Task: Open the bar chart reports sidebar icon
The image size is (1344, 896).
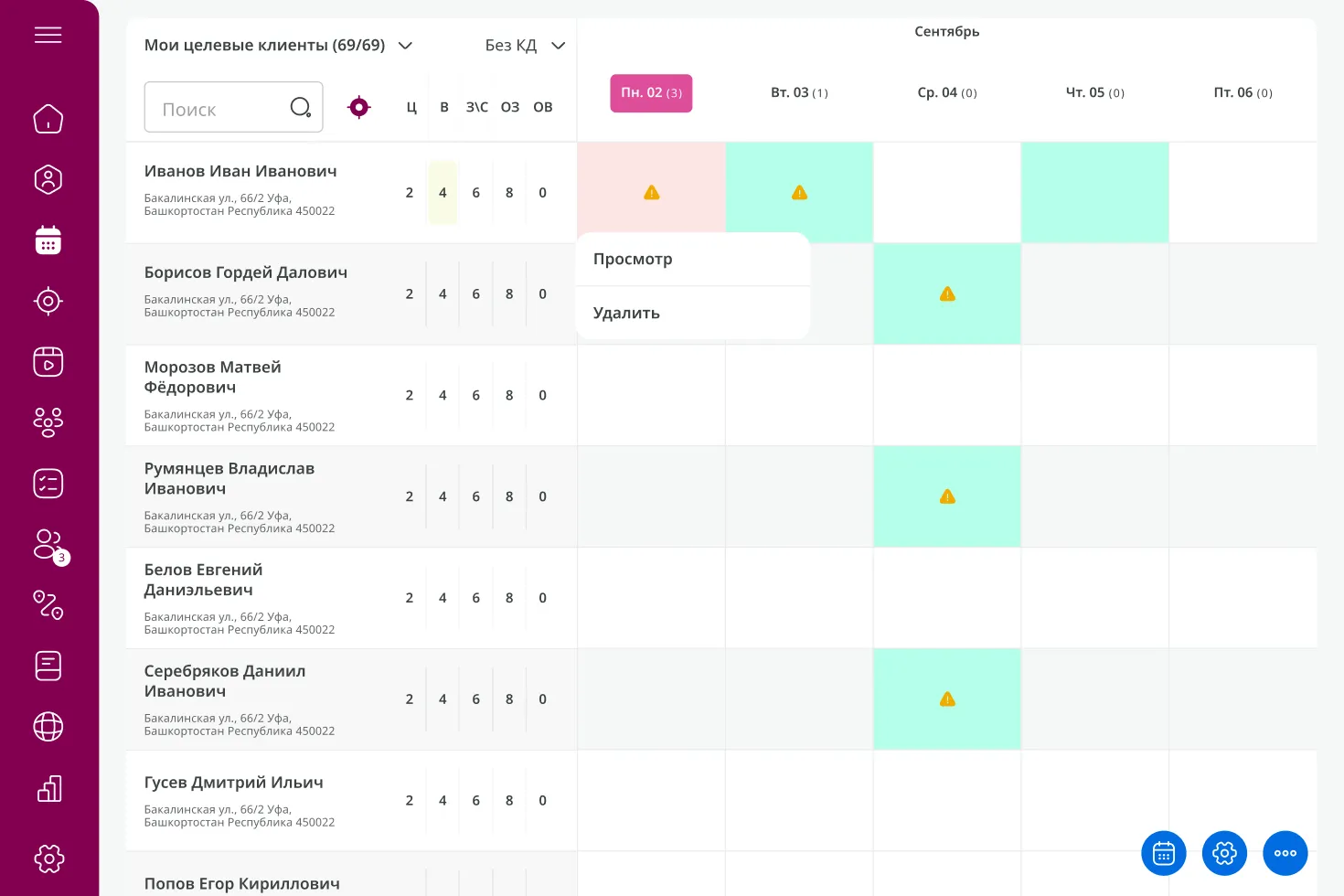Action: tap(48, 788)
